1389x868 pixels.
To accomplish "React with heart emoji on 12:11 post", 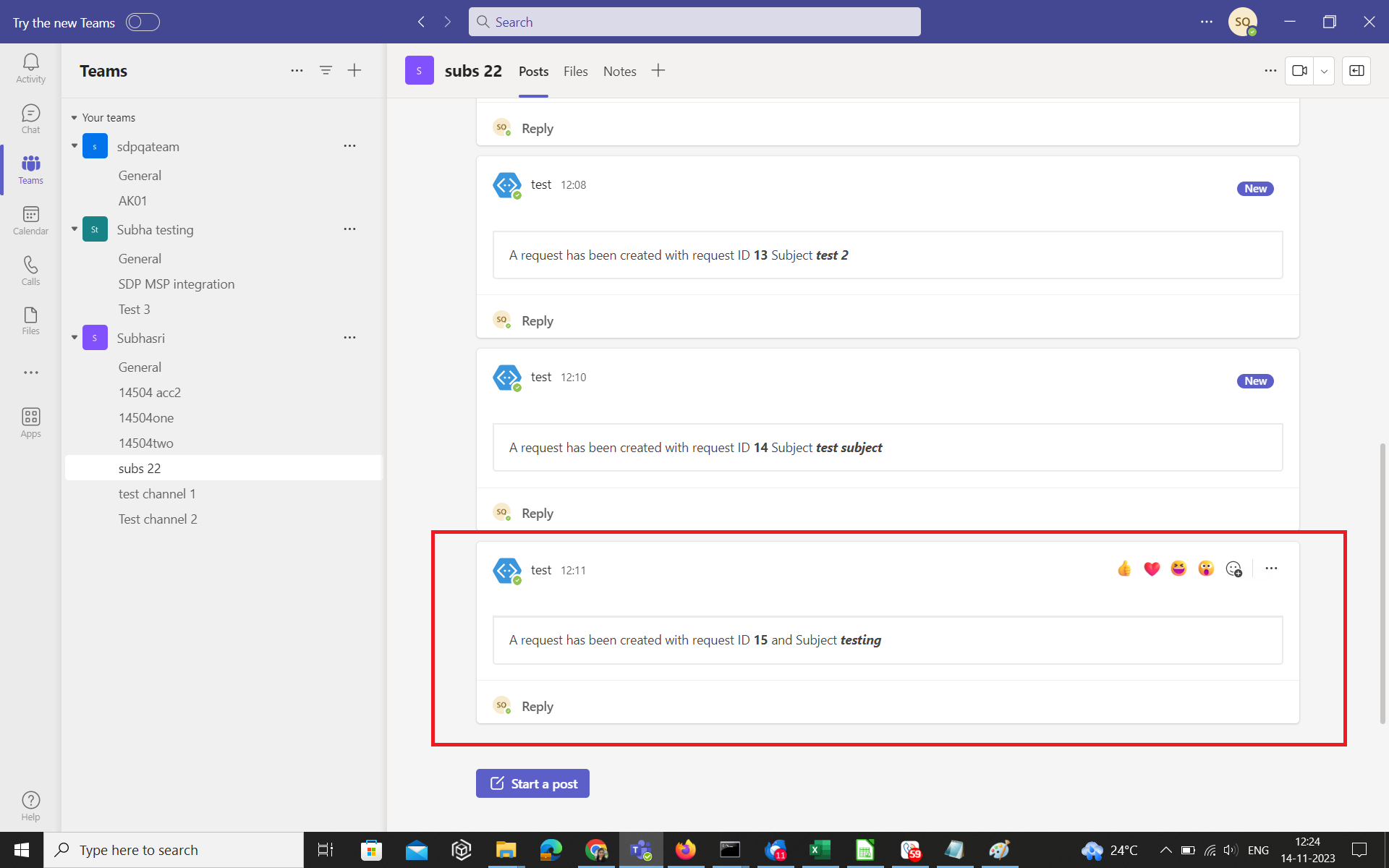I will pos(1152,569).
